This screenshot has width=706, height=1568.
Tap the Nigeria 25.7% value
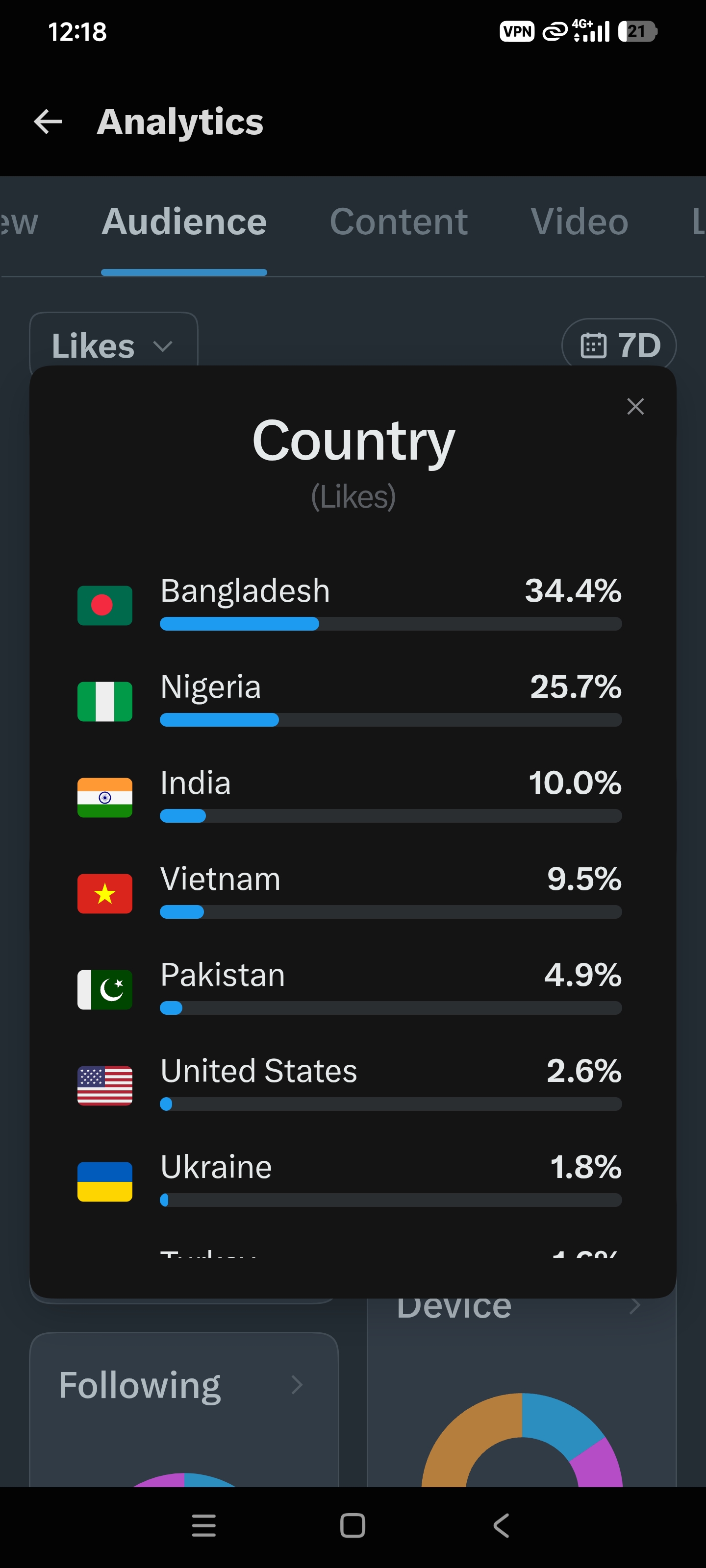click(576, 686)
